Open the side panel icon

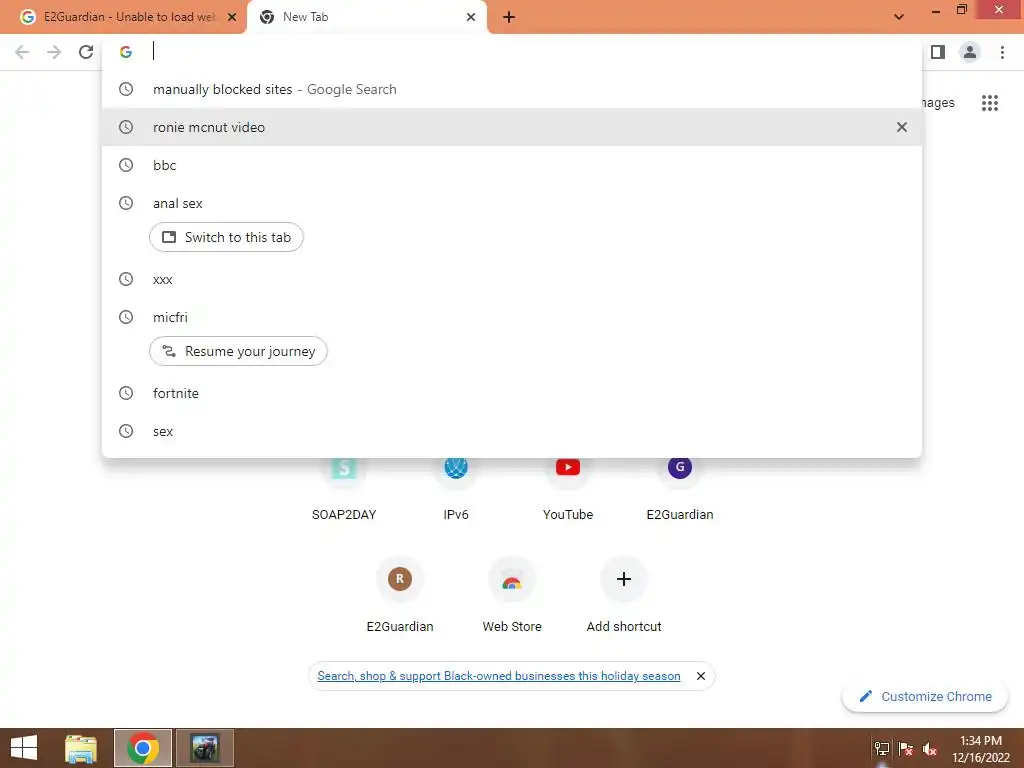[x=938, y=52]
